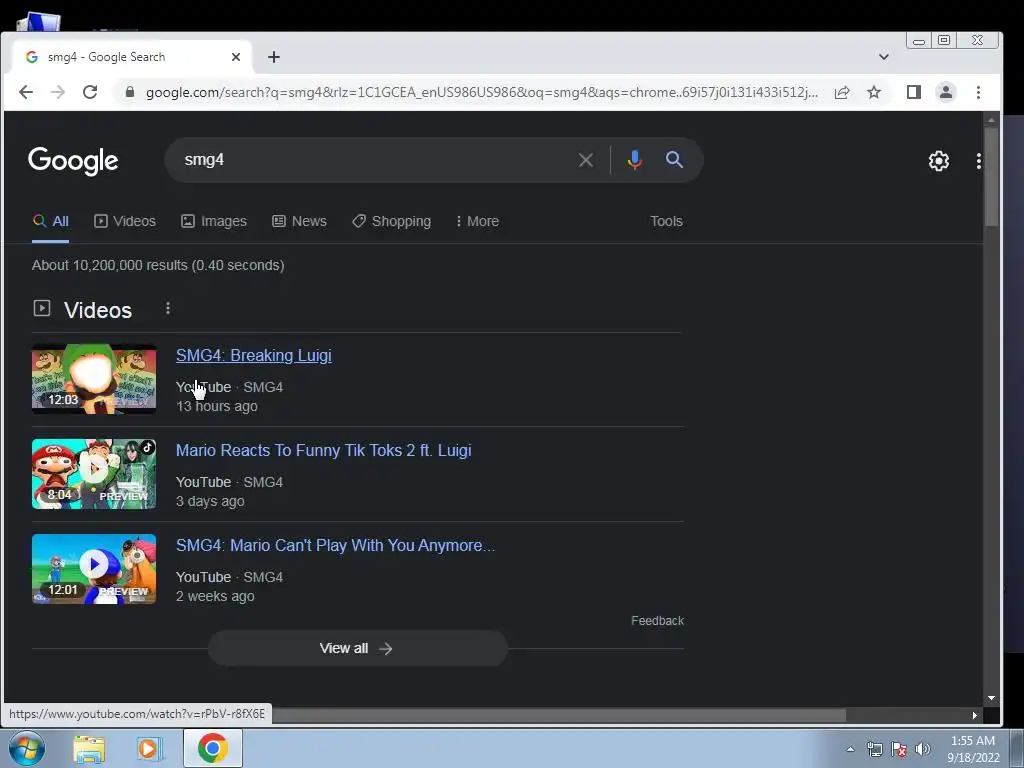This screenshot has width=1024, height=768.
Task: Switch to the Images tab
Action: pyautogui.click(x=214, y=221)
